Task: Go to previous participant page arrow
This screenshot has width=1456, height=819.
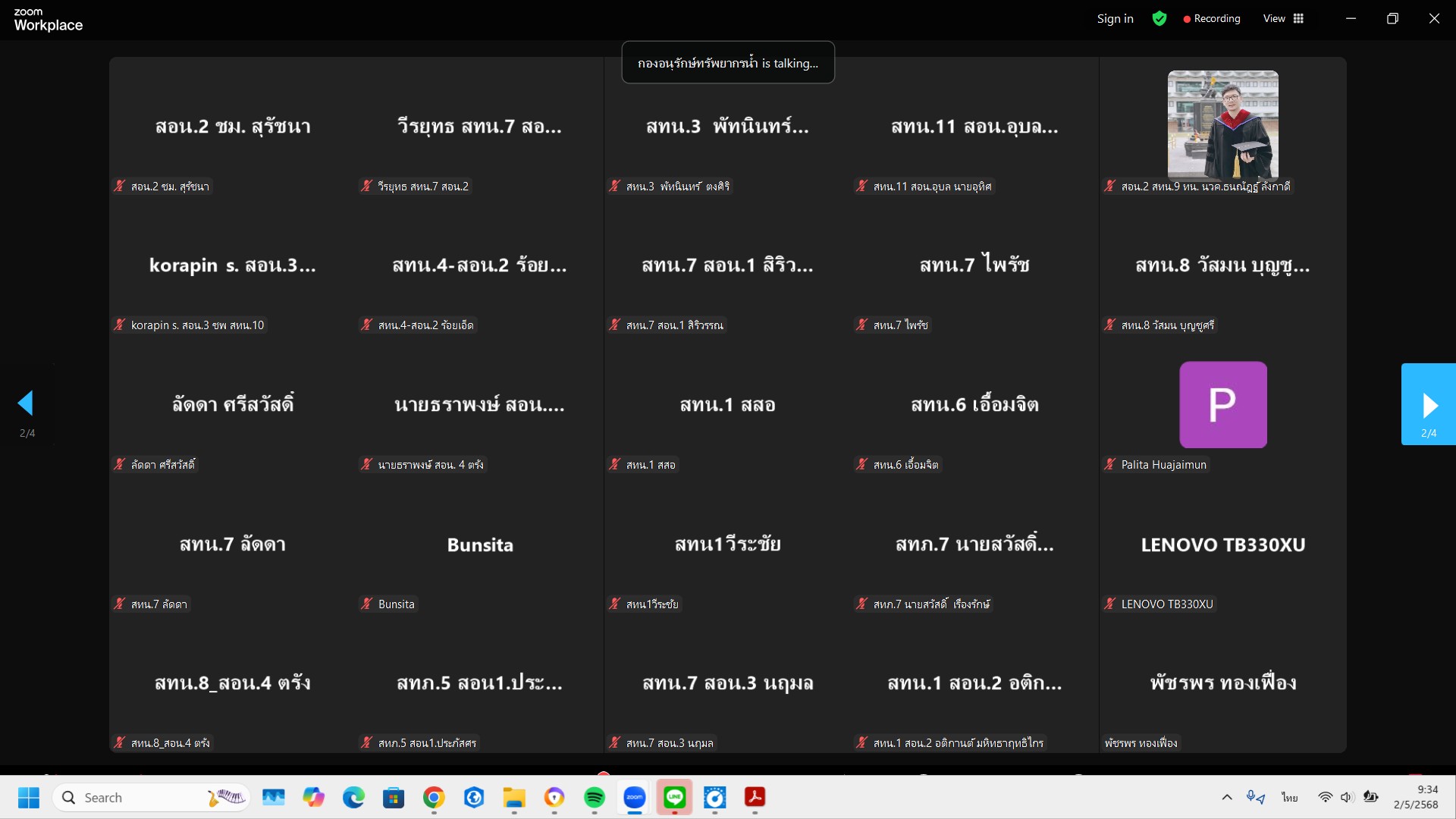Action: (26, 403)
